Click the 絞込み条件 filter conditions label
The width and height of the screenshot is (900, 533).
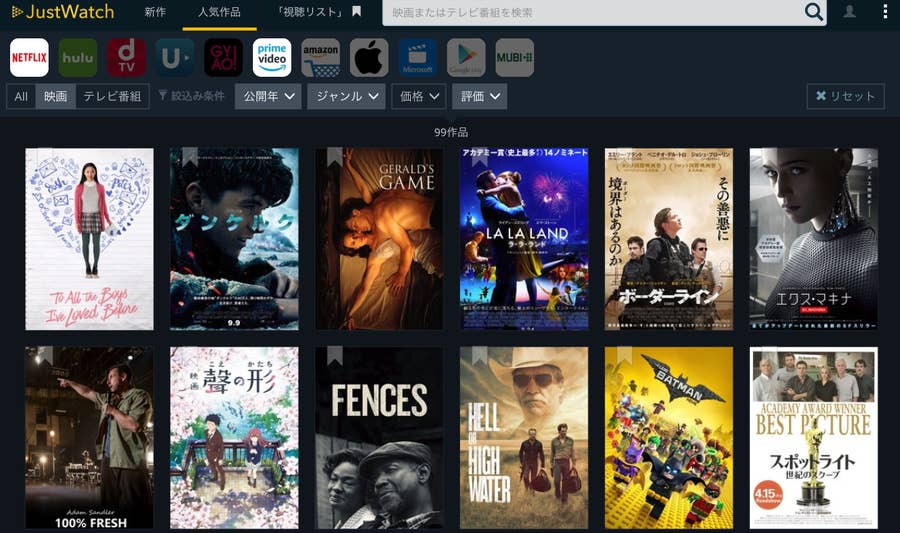click(192, 96)
